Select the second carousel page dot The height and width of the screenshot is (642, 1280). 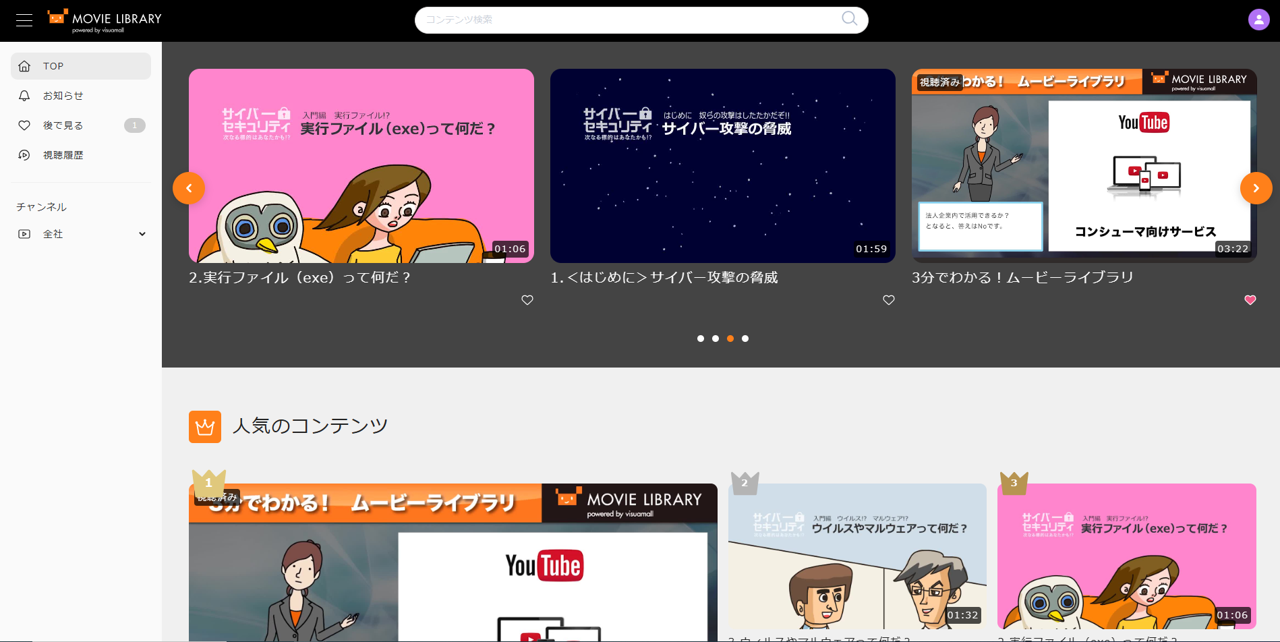[715, 339]
